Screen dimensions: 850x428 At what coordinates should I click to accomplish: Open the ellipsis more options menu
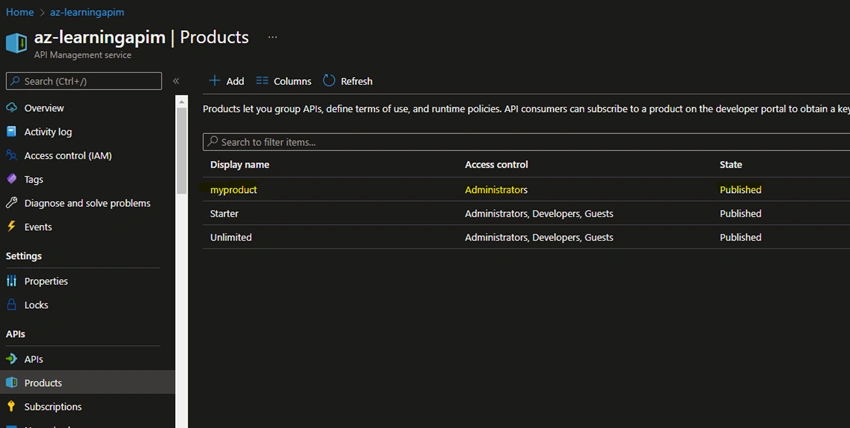273,37
